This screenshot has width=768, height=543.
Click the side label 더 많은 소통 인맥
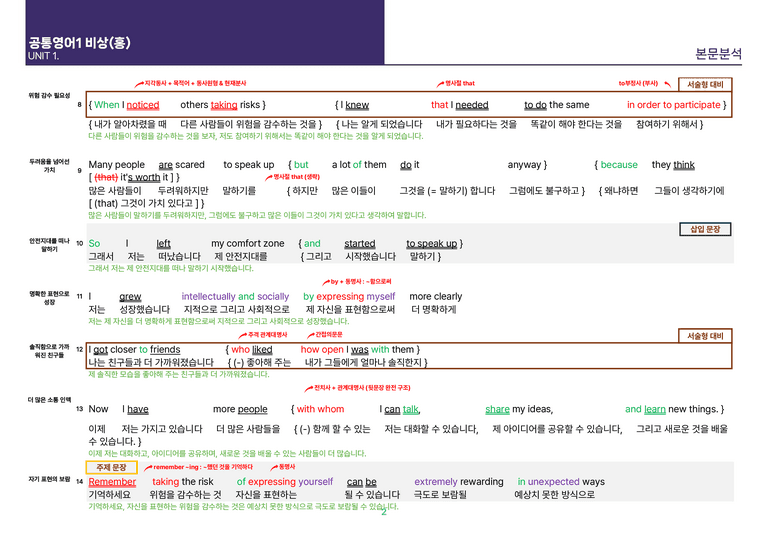[x=49, y=400]
